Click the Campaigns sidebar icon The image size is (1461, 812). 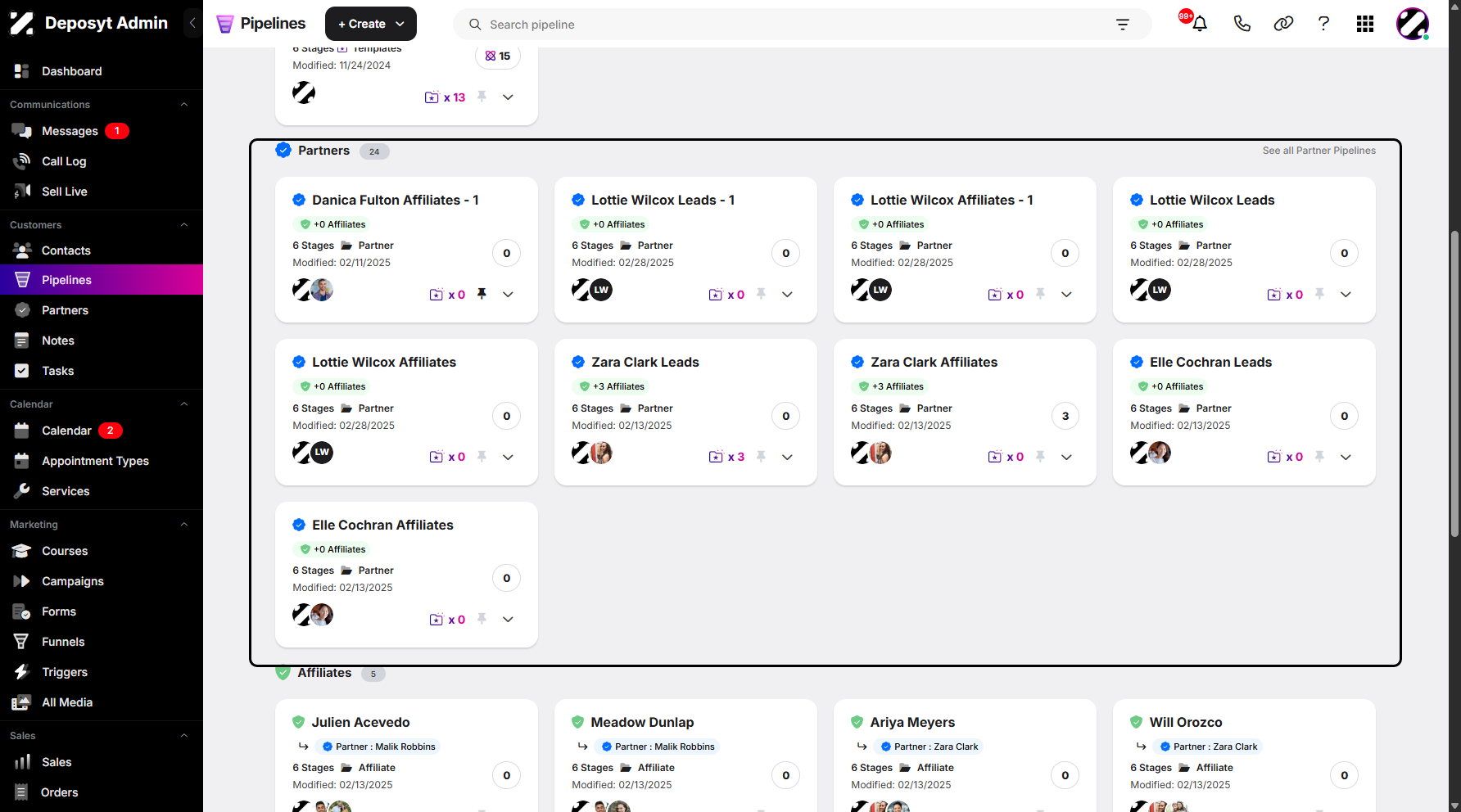pyautogui.click(x=22, y=581)
